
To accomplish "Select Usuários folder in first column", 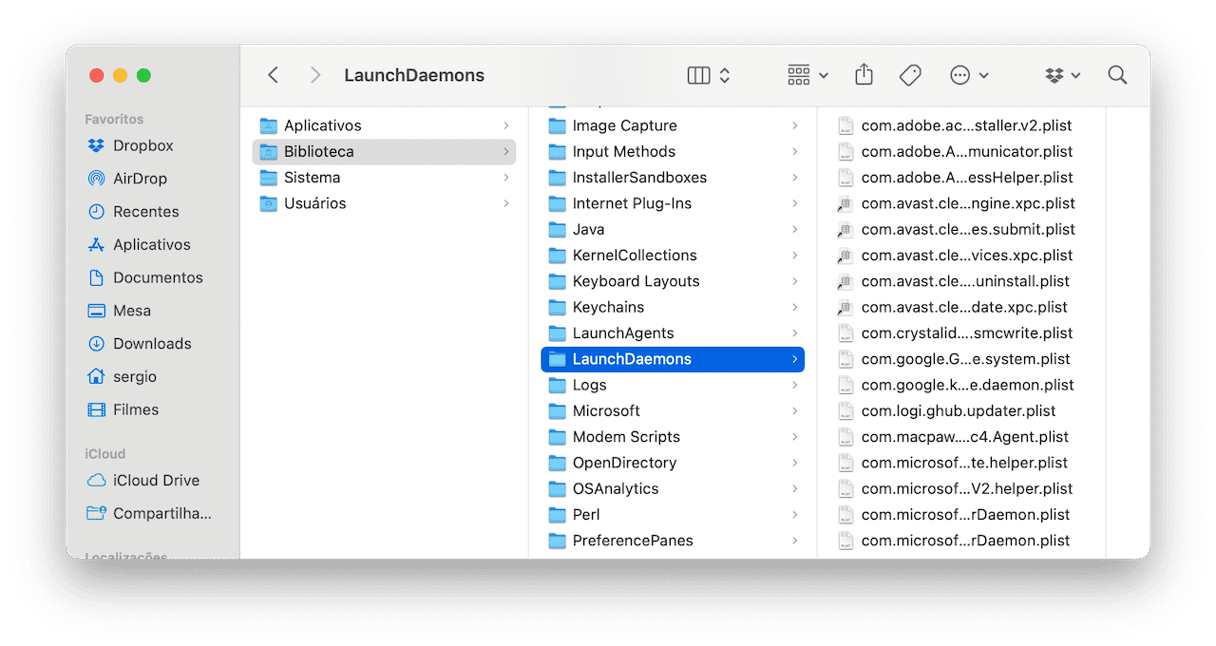I will tap(384, 203).
